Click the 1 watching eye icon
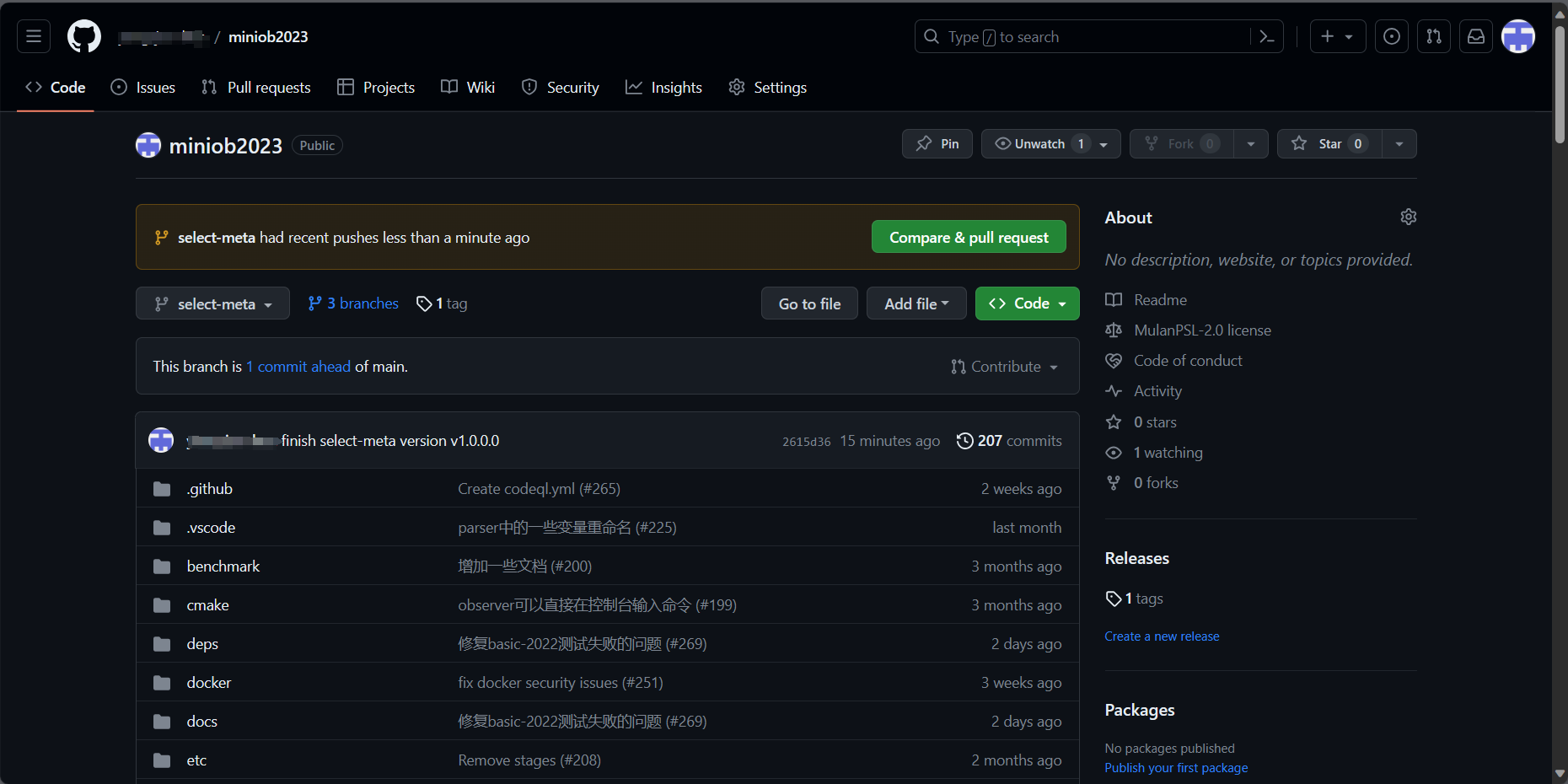The width and height of the screenshot is (1568, 784). coord(1114,453)
